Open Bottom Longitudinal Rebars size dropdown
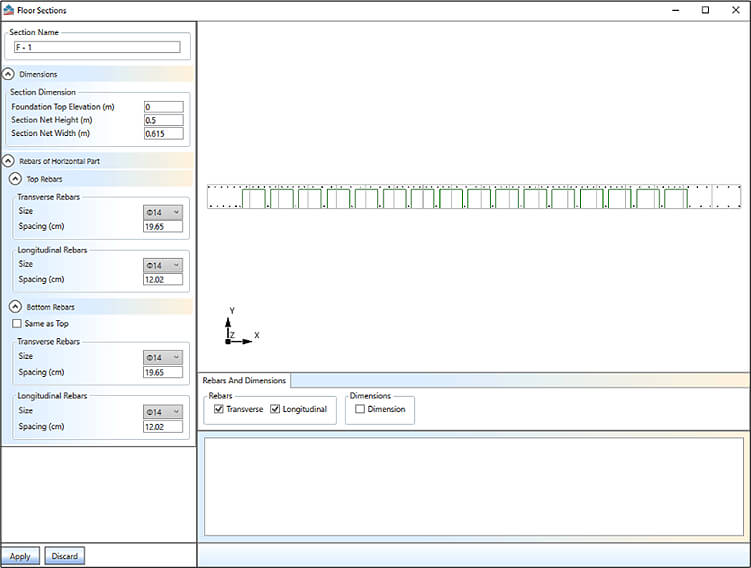This screenshot has width=751, height=568. pos(163,411)
